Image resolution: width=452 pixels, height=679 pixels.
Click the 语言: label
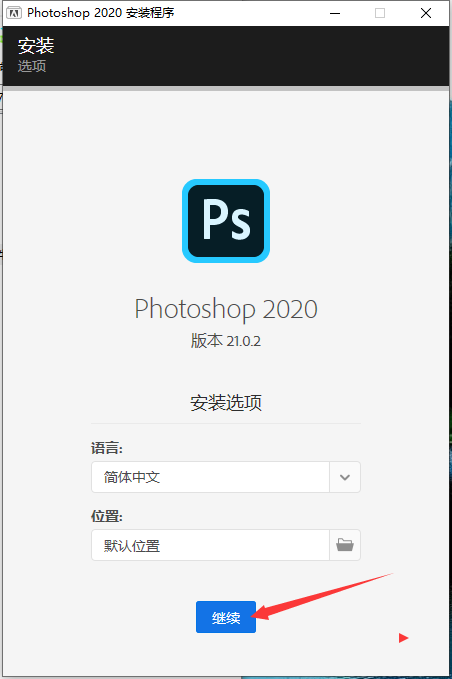pos(107,448)
